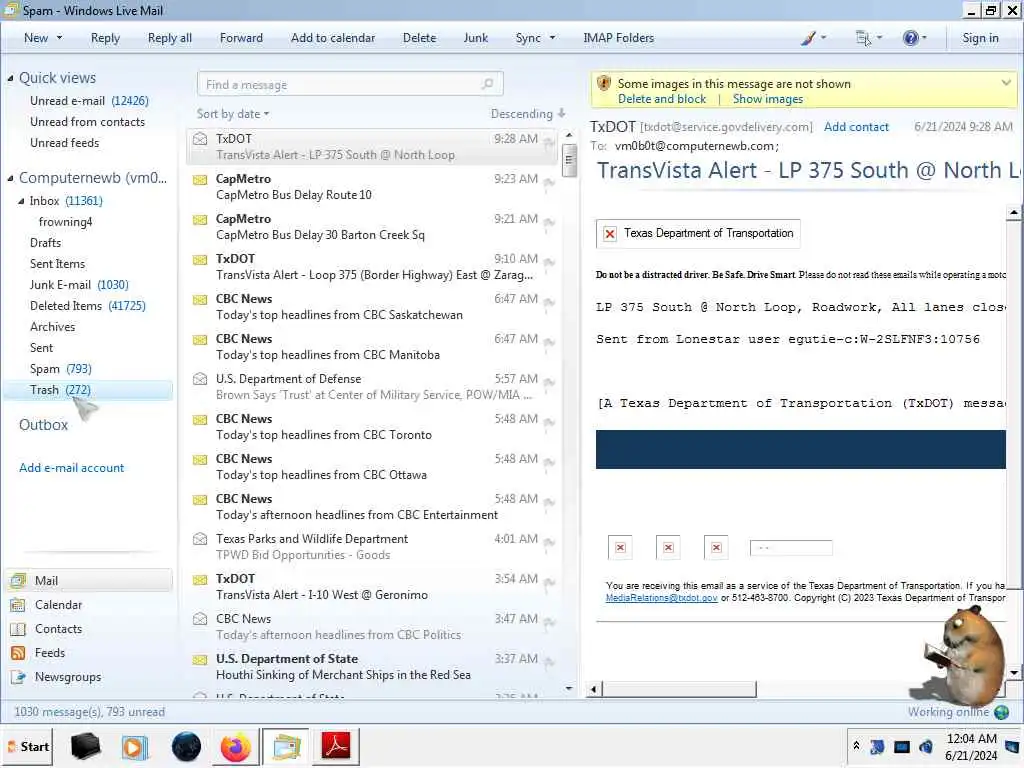Open the media player taskbar icon
The image size is (1024, 768).
pos(135,746)
